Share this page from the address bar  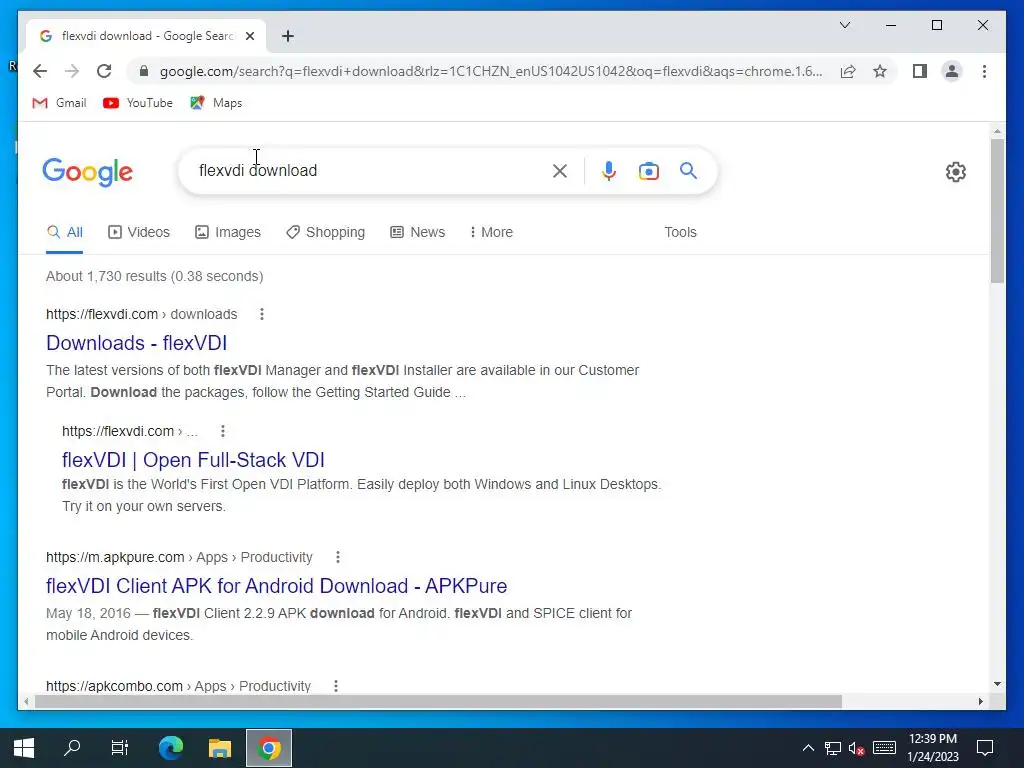tap(848, 71)
